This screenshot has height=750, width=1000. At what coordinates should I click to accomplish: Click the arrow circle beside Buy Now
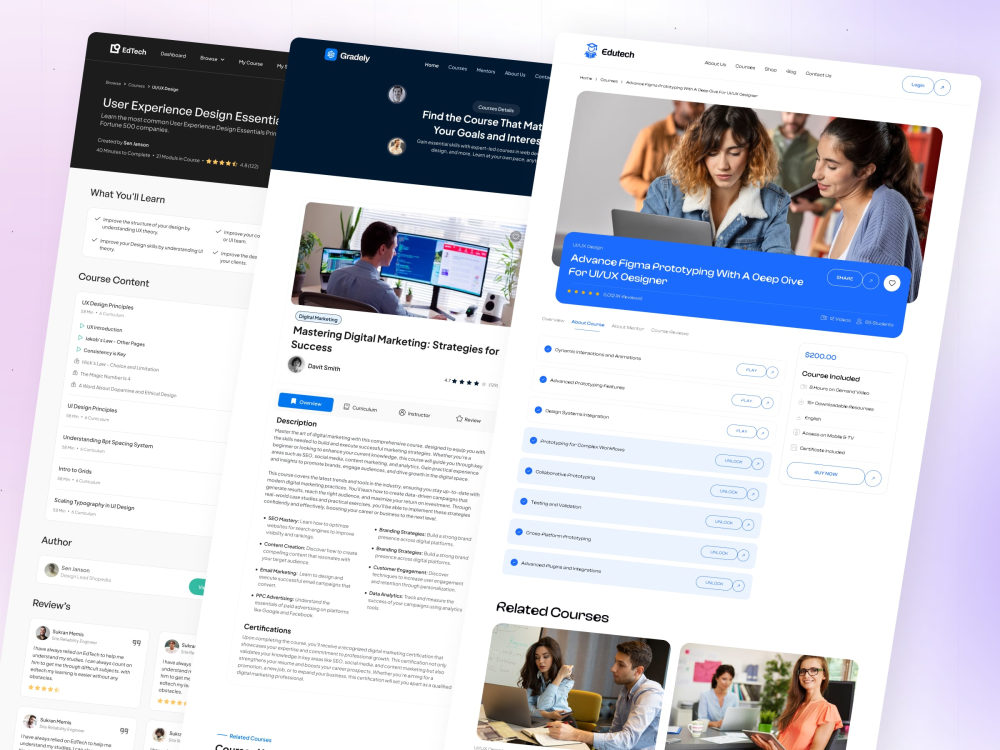click(873, 478)
